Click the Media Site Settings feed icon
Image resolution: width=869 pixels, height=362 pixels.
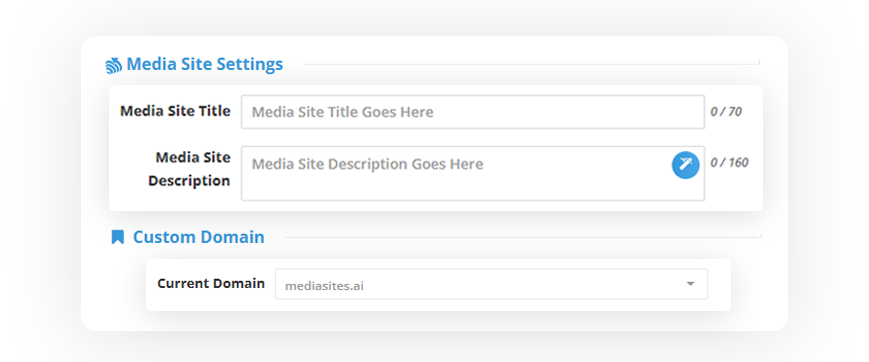(x=114, y=65)
